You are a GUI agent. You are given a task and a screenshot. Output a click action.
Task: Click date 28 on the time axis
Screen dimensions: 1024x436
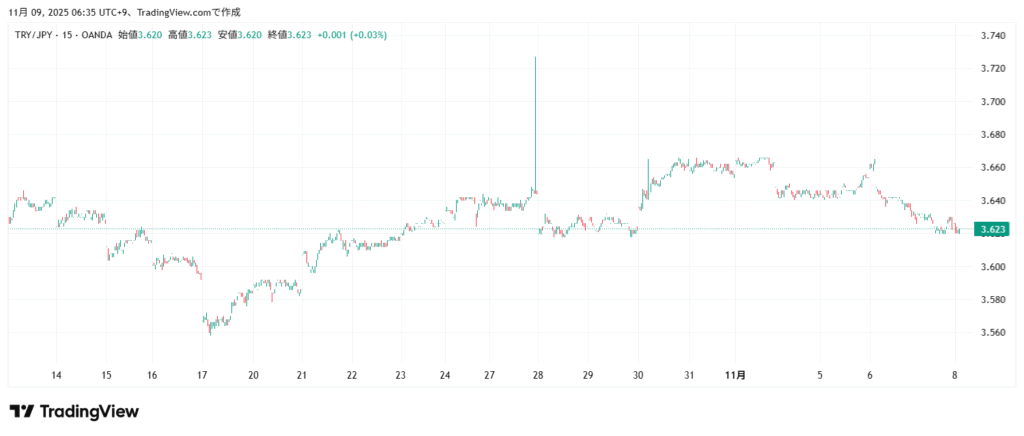click(538, 375)
